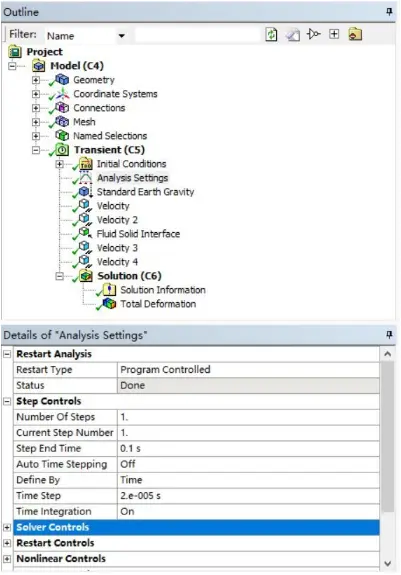Click the Geometry icon
Screen dimensions: 401x575
(62, 80)
